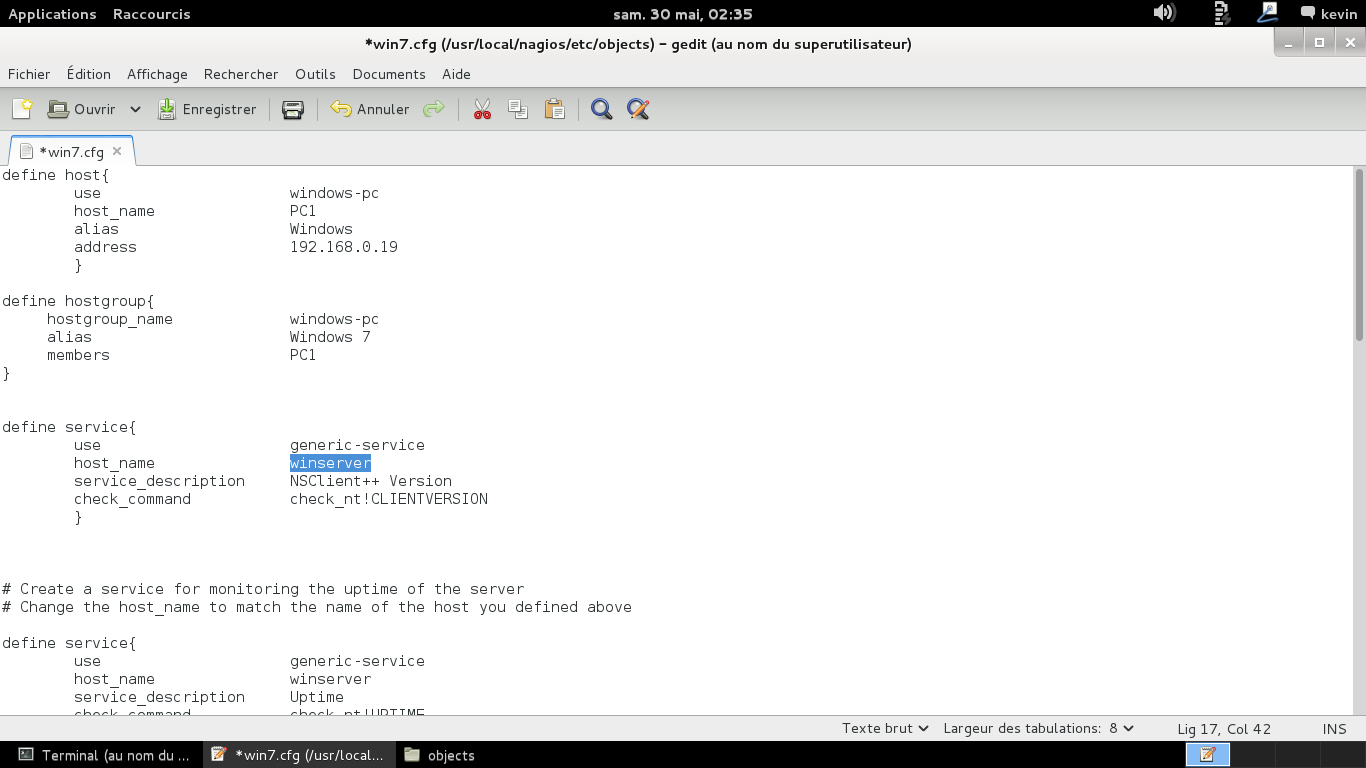
Task: Click the network connection icon in panel
Action: 1221,13
